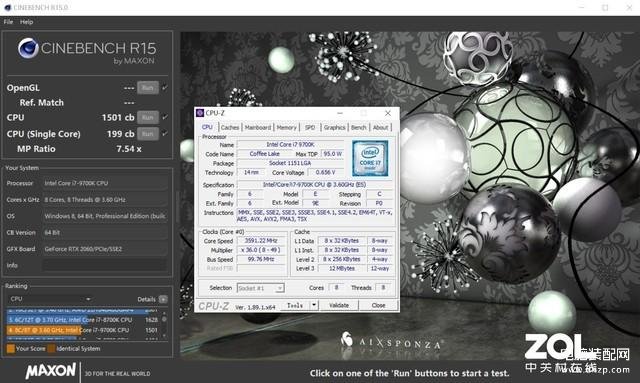The height and width of the screenshot is (383, 640).
Task: Run the CPU Single Core benchmark
Action: (x=148, y=134)
